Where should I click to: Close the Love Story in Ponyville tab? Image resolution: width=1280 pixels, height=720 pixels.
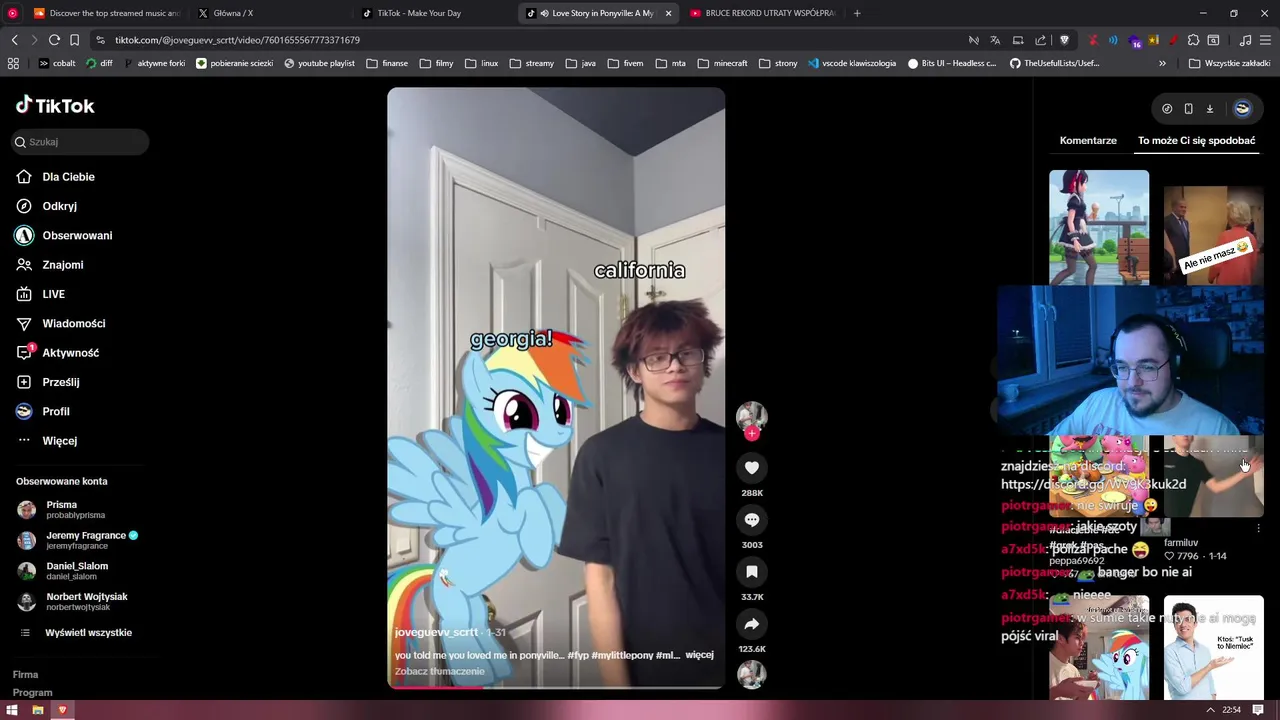pyautogui.click(x=668, y=13)
